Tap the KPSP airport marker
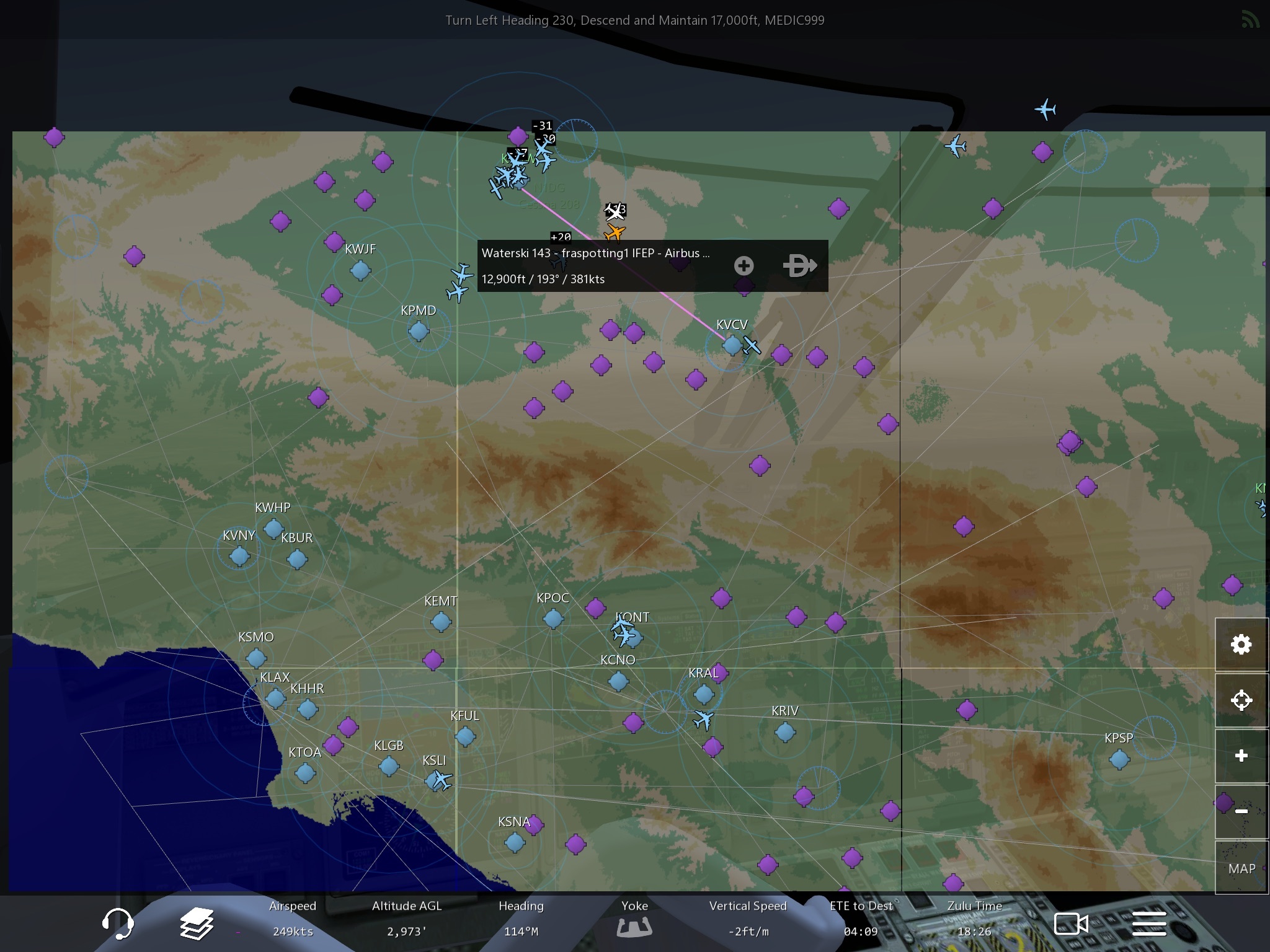The width and height of the screenshot is (1270, 952). coord(1119,759)
